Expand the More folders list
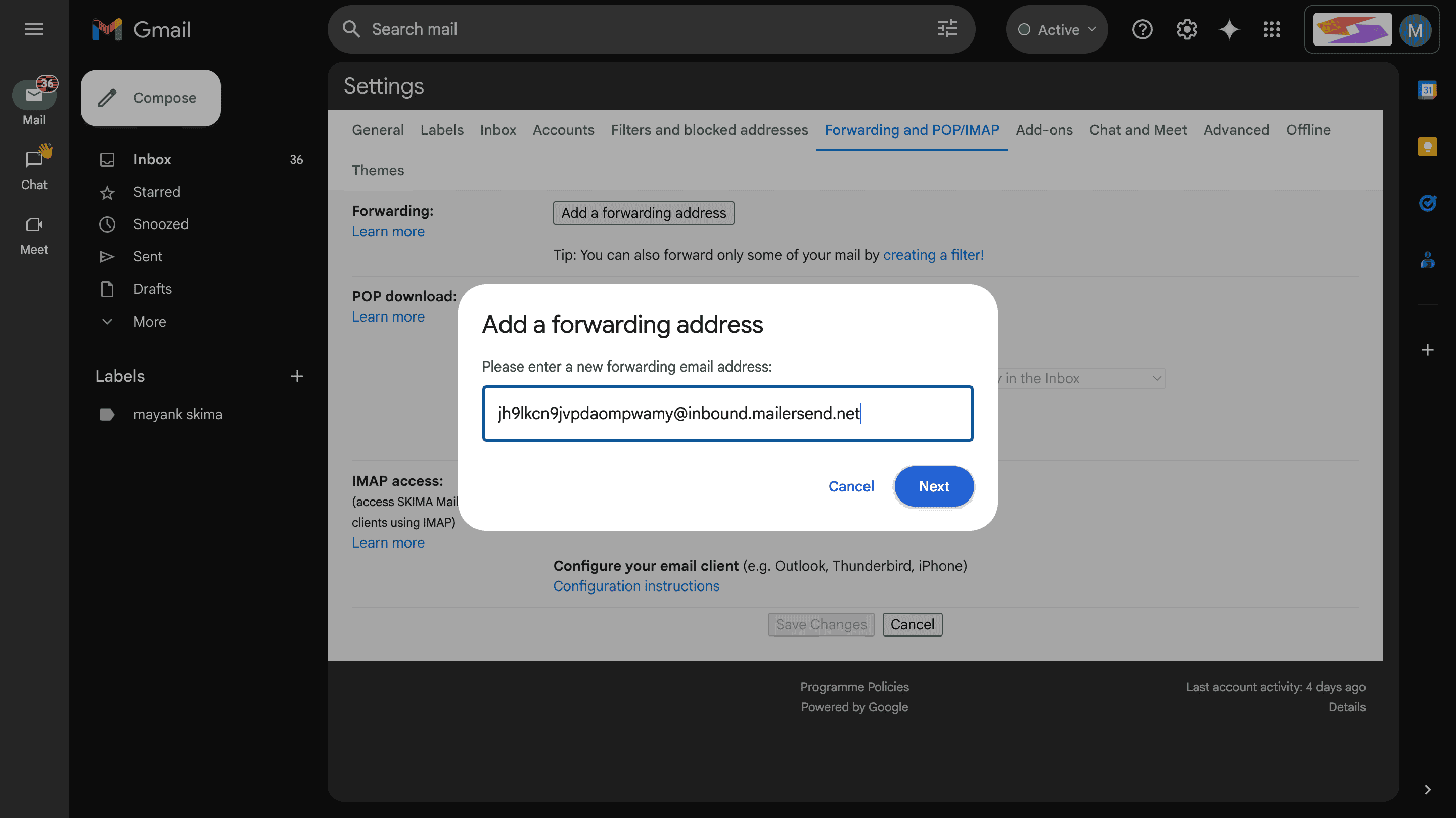The width and height of the screenshot is (1456, 818). (x=149, y=322)
